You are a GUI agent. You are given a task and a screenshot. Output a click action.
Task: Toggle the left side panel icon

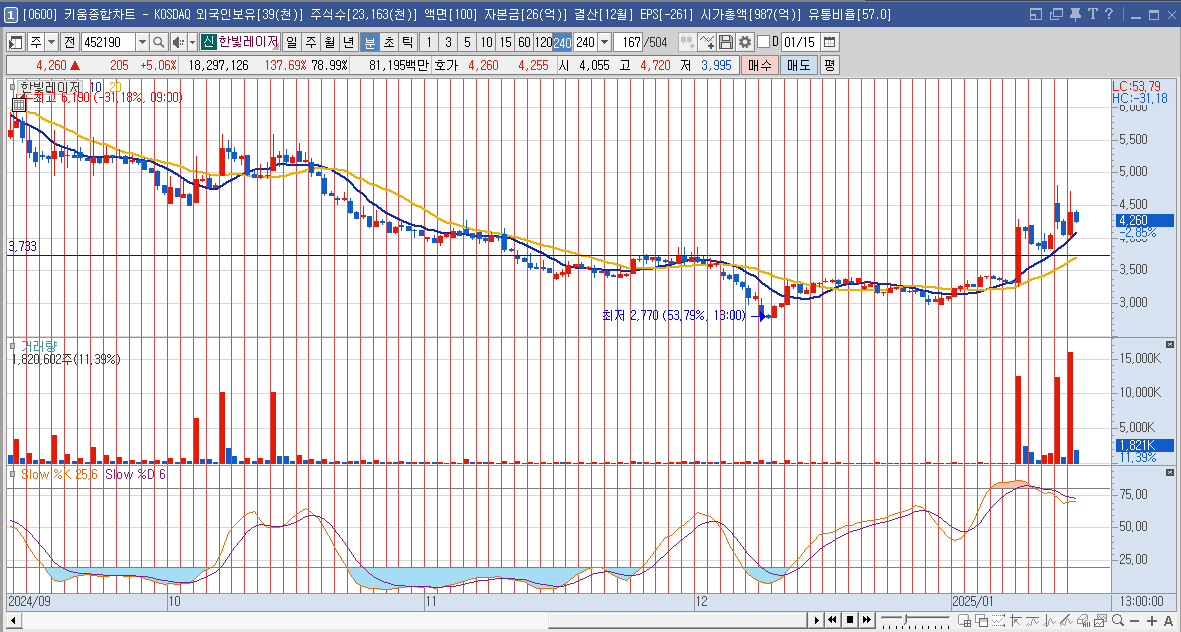(16, 42)
